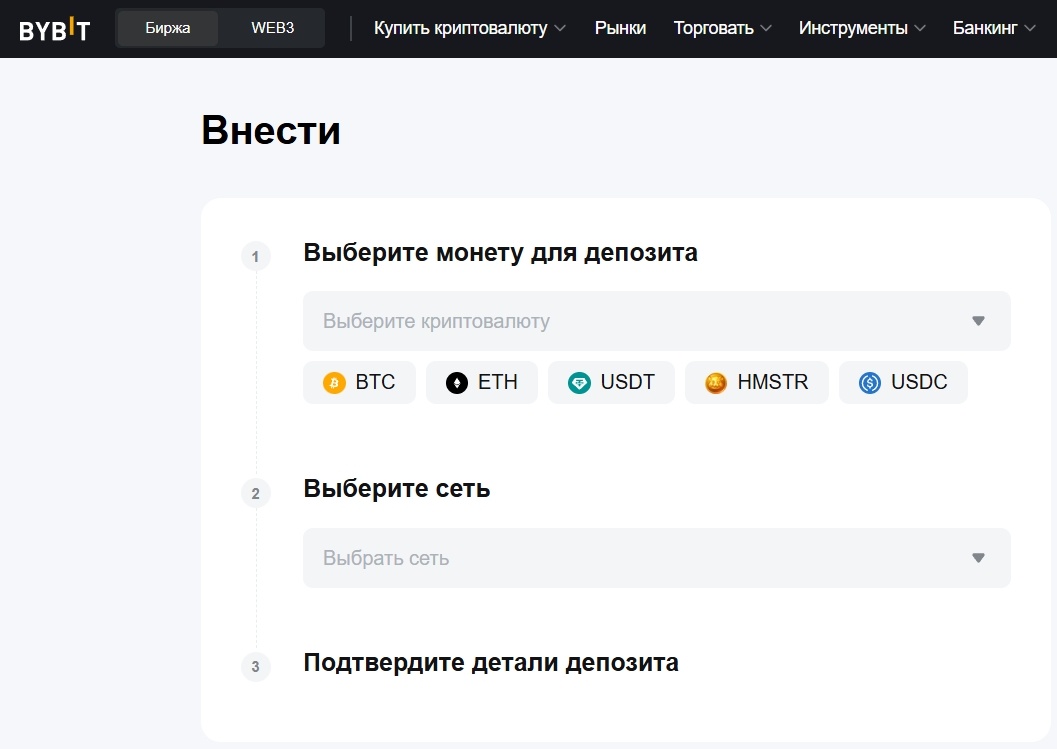The height and width of the screenshot is (749, 1057).
Task: Expand the Инструменты chevron
Action: point(920,28)
